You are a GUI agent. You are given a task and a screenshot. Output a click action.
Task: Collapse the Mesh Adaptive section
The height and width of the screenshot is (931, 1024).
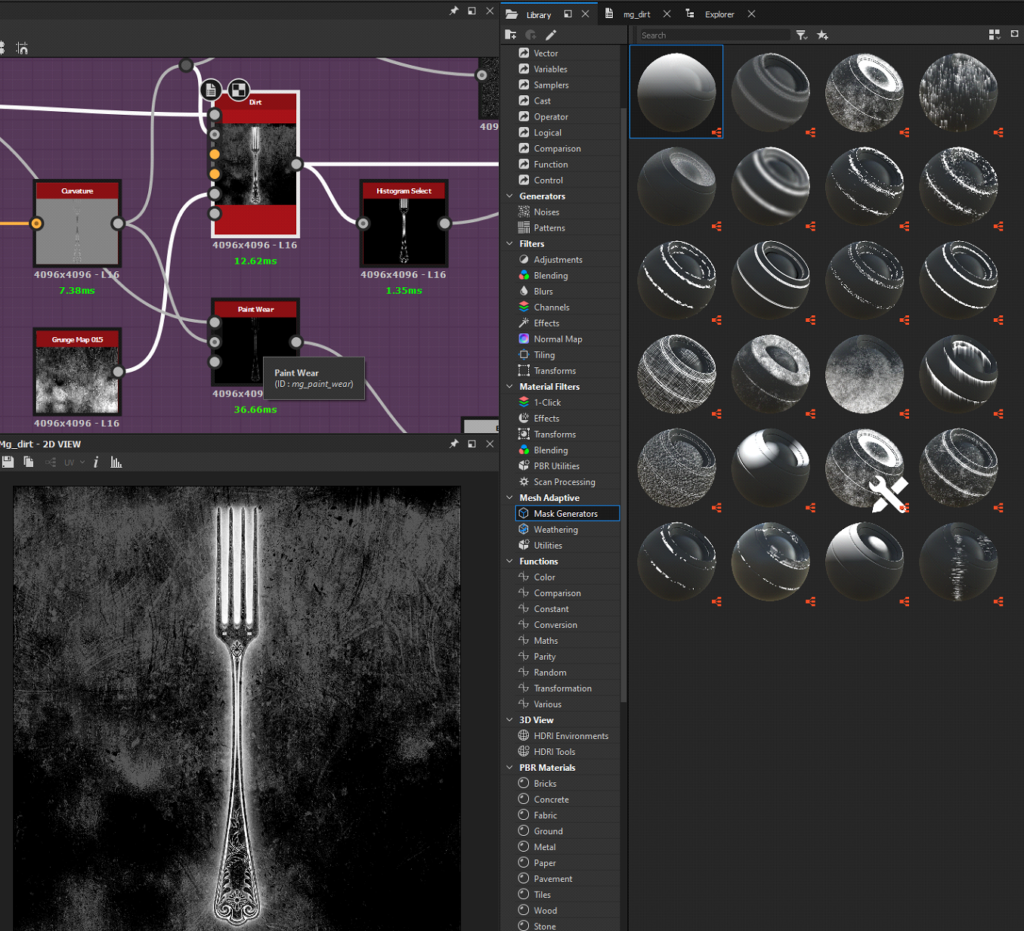click(510, 498)
